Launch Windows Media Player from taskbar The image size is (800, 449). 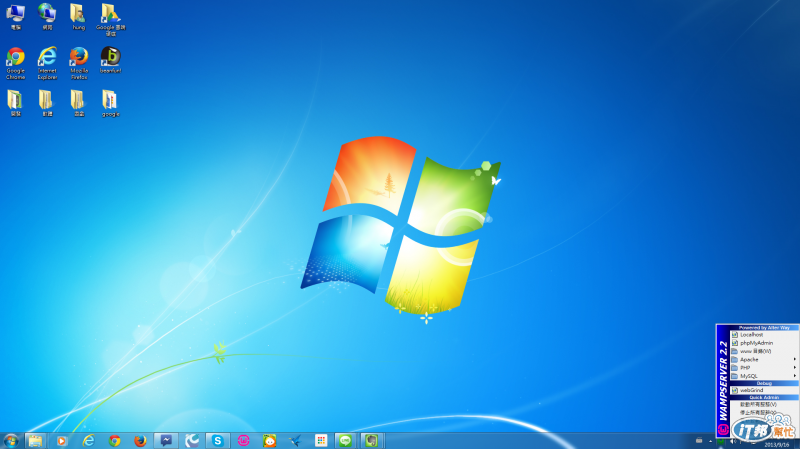pyautogui.click(x=61, y=441)
